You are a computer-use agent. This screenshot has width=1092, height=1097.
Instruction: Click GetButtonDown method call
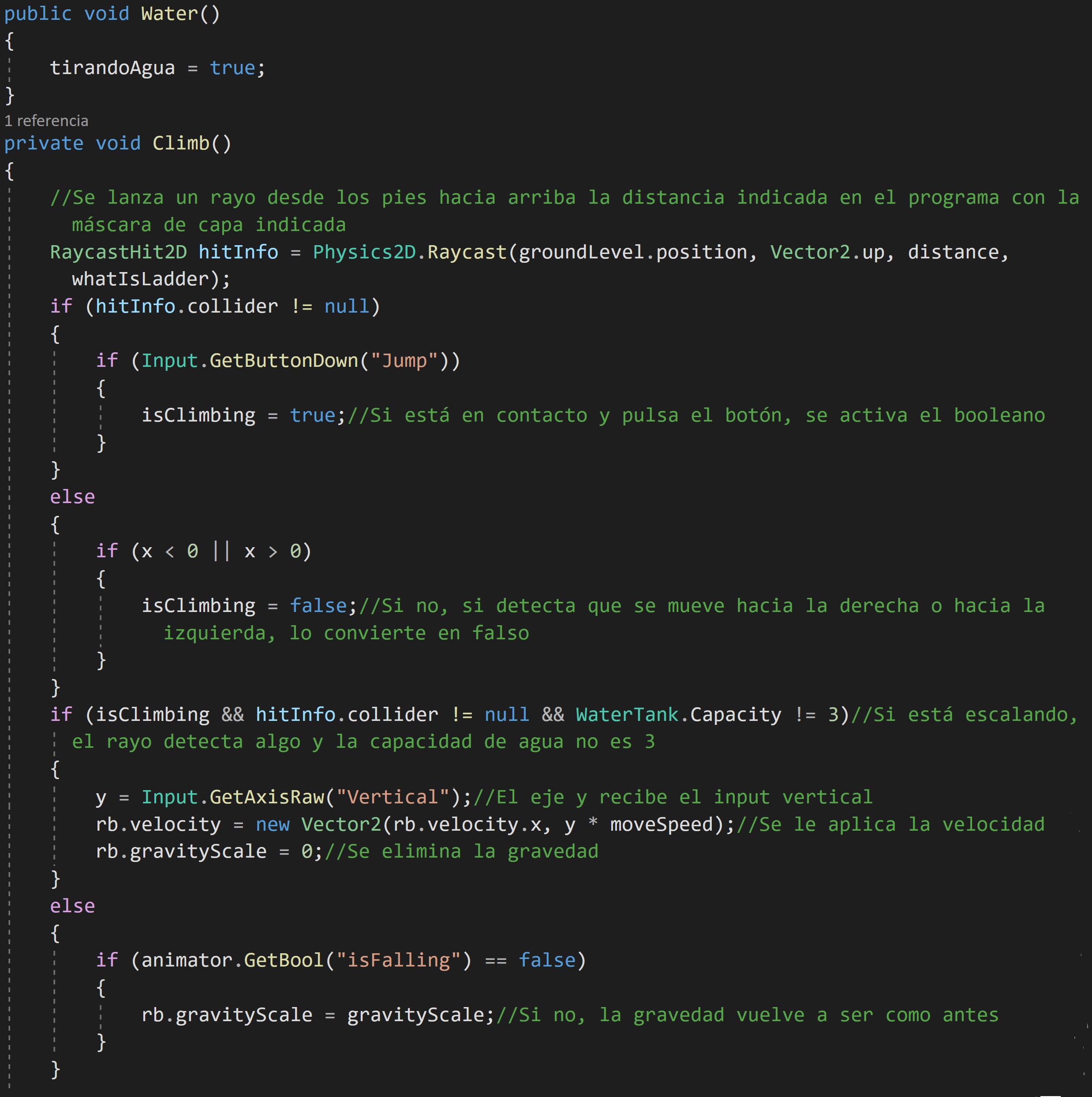pyautogui.click(x=284, y=361)
